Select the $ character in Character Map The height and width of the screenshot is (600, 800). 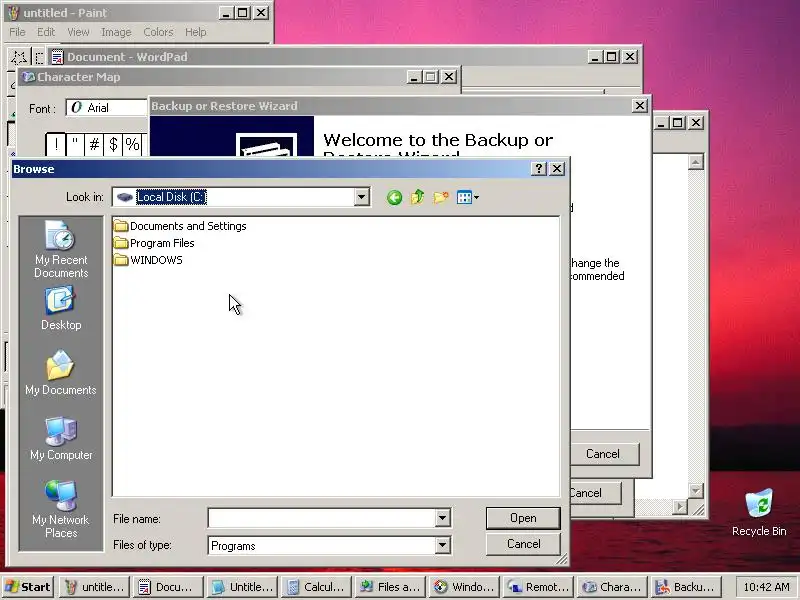pyautogui.click(x=113, y=144)
